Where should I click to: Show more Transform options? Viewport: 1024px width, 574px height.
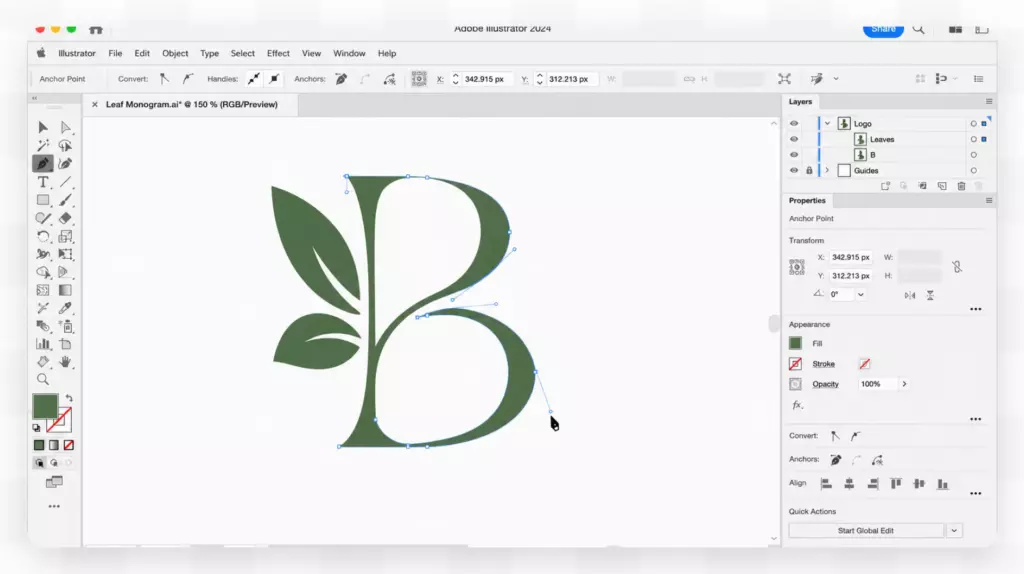[x=976, y=309]
